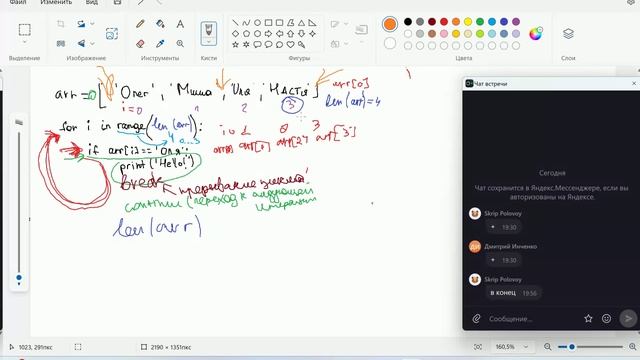640x360 pixels.
Task: Pick the yellow color swatch
Action: [x=468, y=22]
